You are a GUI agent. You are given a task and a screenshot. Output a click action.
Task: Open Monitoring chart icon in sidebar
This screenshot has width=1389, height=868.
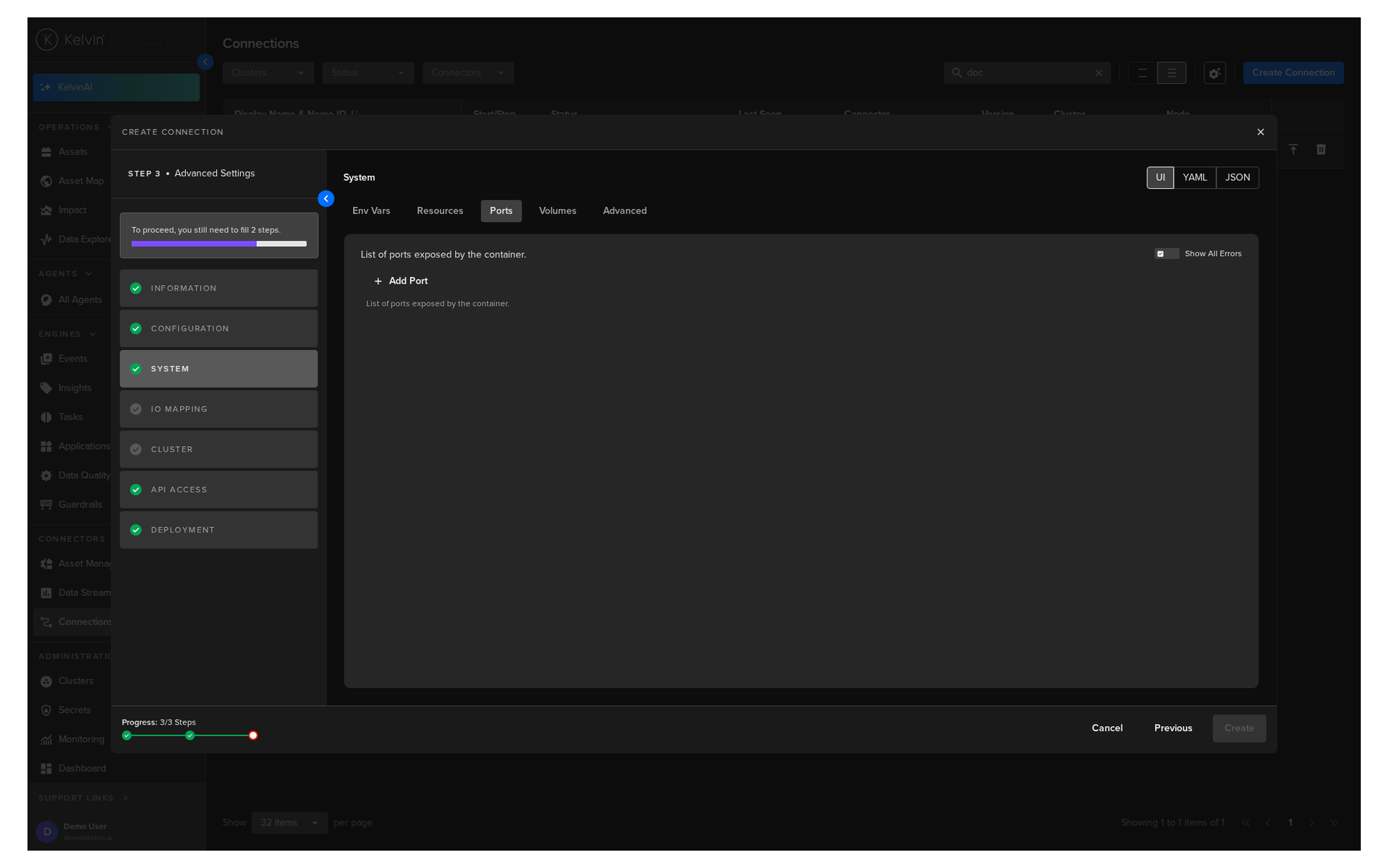tap(46, 739)
